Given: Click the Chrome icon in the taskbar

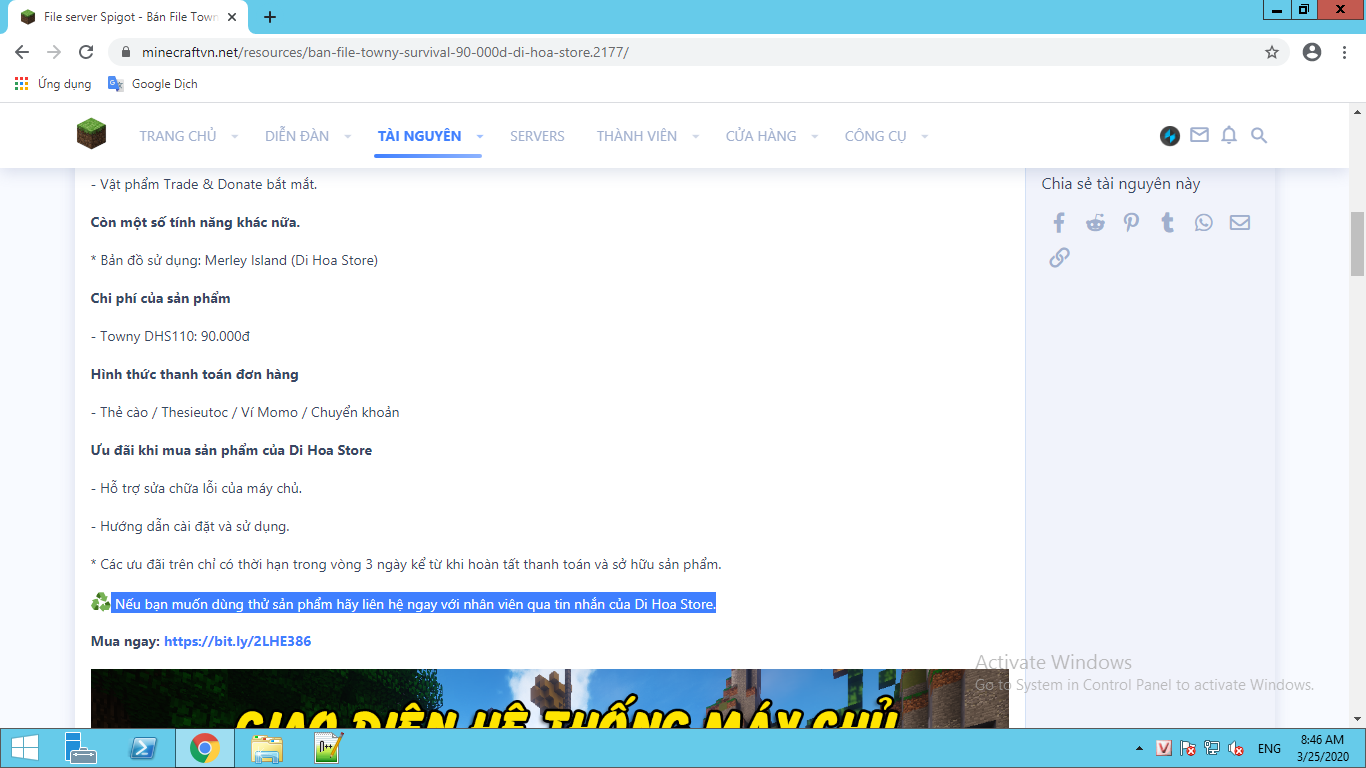Looking at the screenshot, I should click(205, 748).
